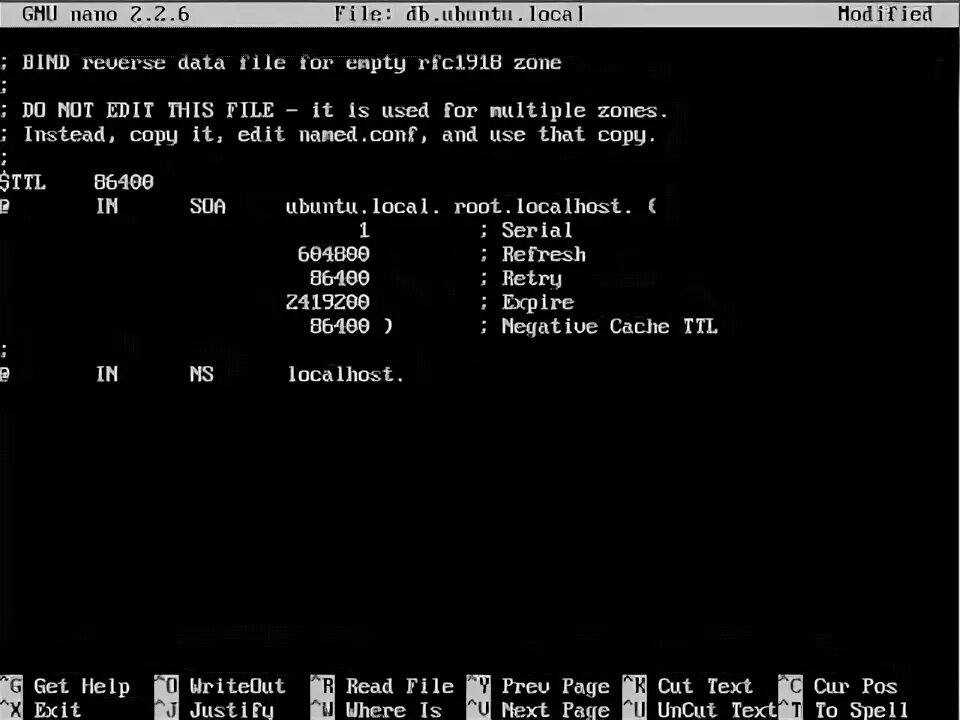Click the ^T key hint before To Spell
This screenshot has width=960, height=720.
point(790,710)
